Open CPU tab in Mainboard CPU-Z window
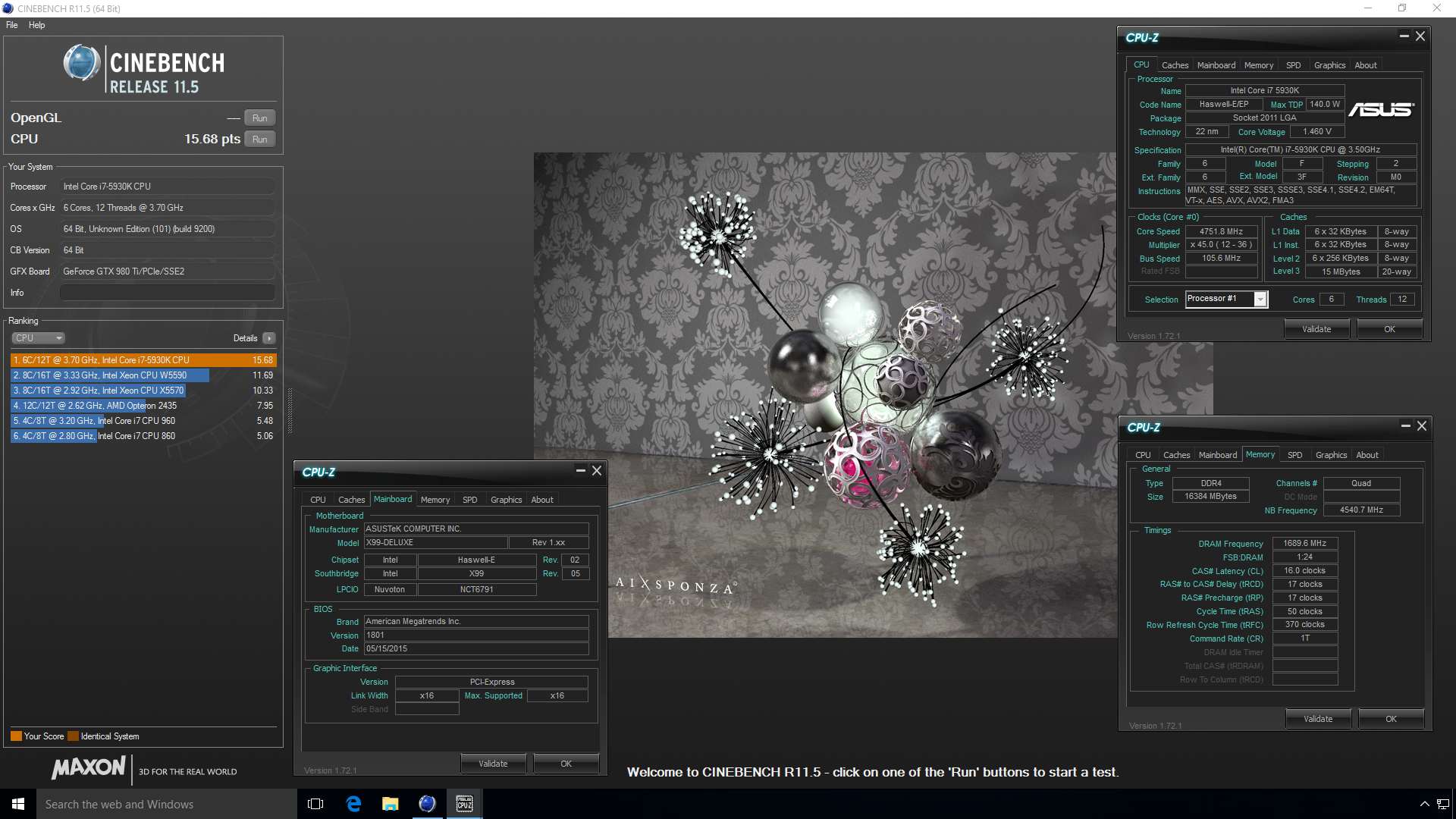Image resolution: width=1456 pixels, height=819 pixels. pos(318,500)
